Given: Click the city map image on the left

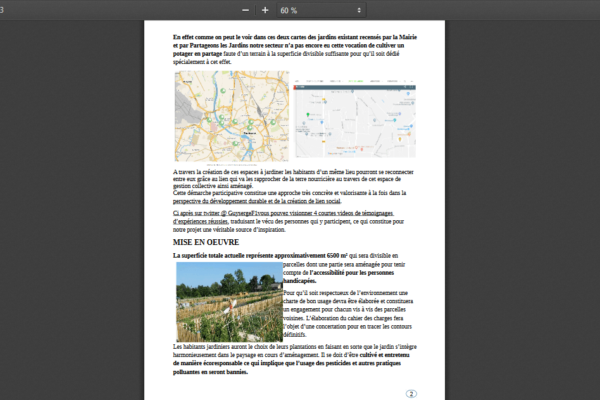Looking at the screenshot, I should tap(231, 115).
